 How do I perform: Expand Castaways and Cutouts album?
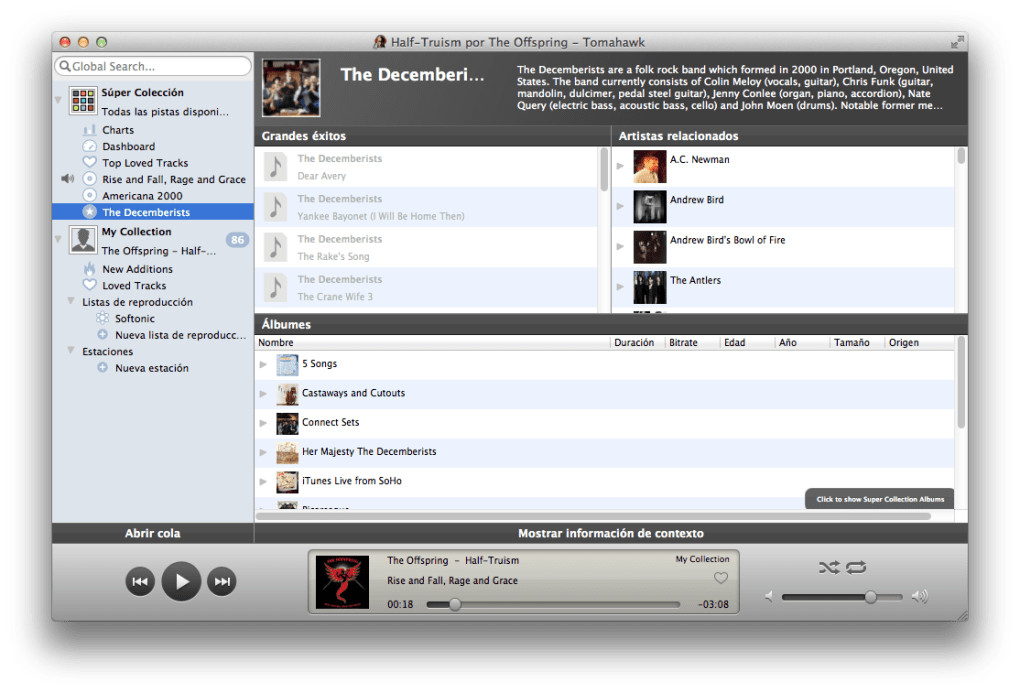click(x=263, y=394)
